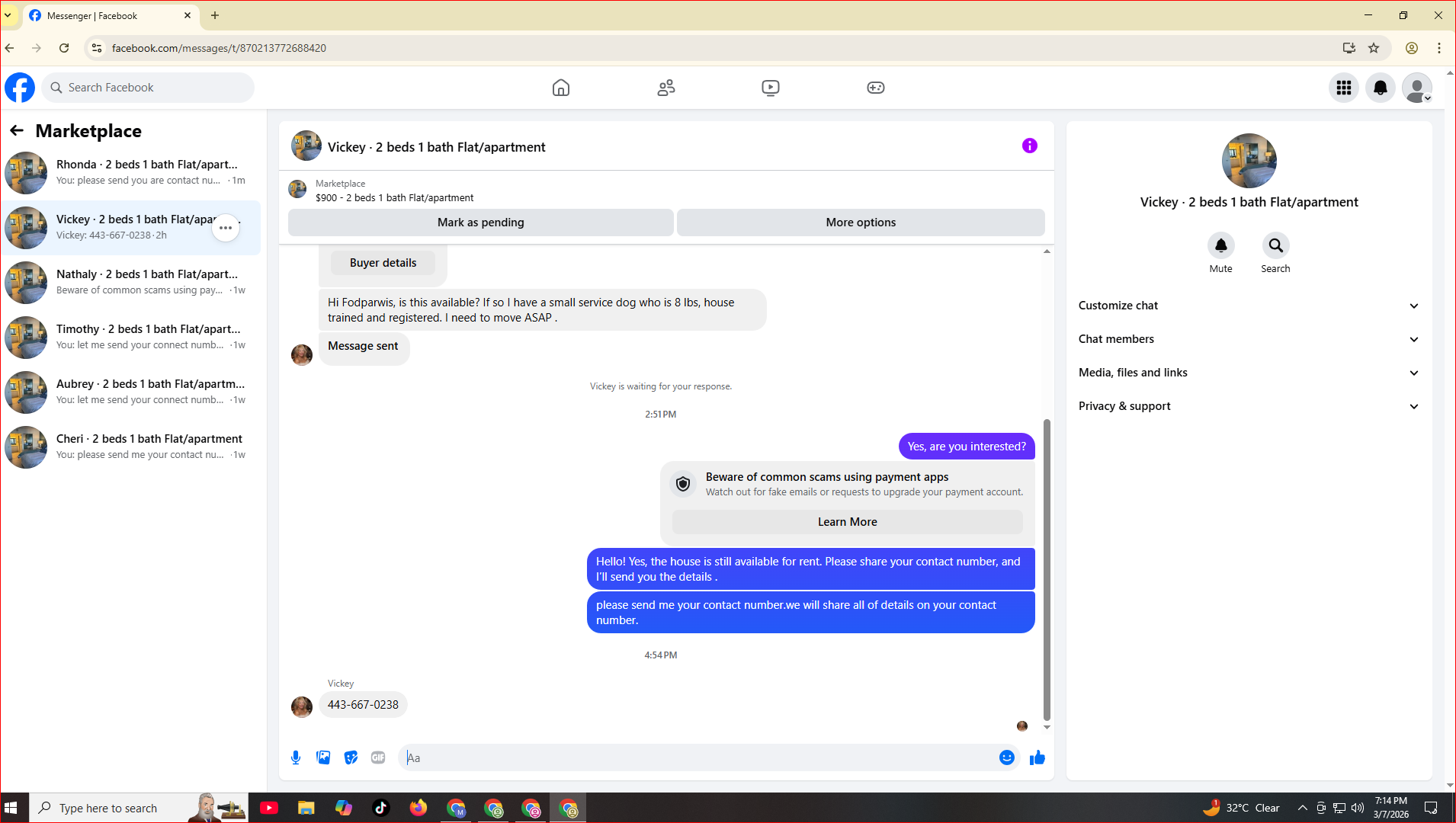Open weather widget showing 32°C Clear
1456x823 pixels.
[x=1242, y=808]
